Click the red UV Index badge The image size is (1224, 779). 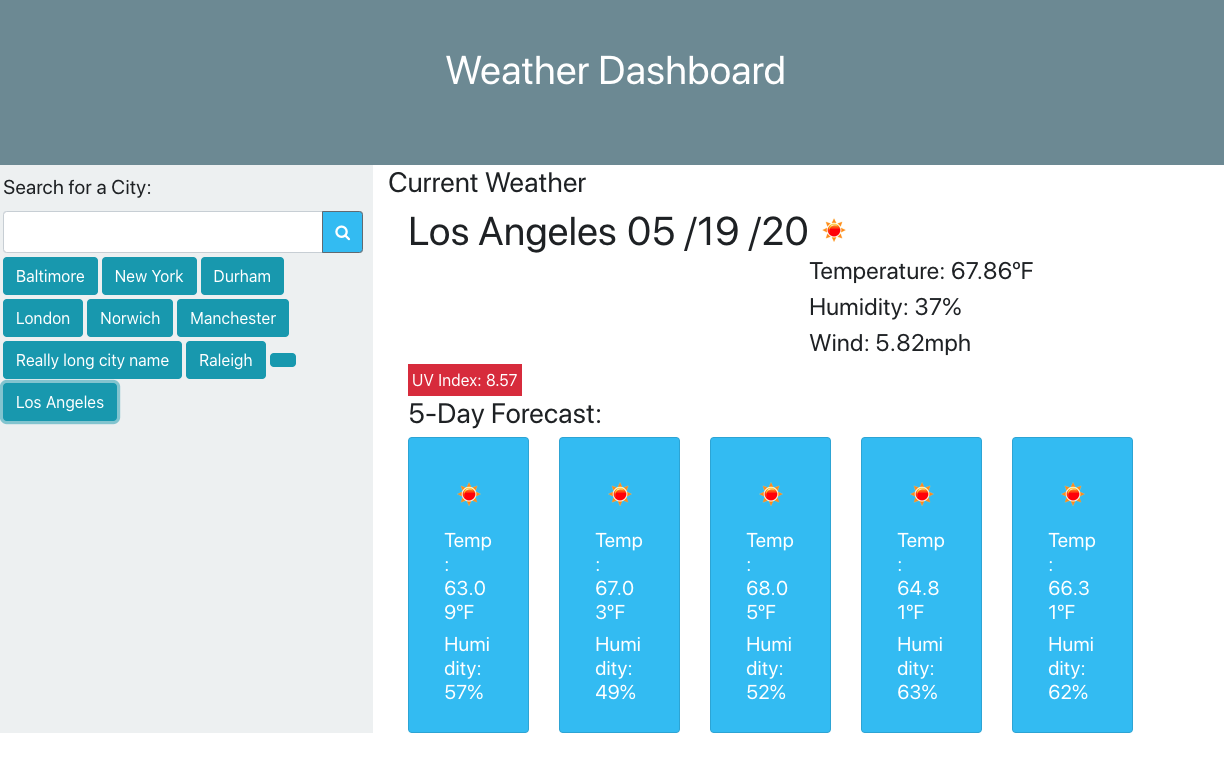point(465,380)
